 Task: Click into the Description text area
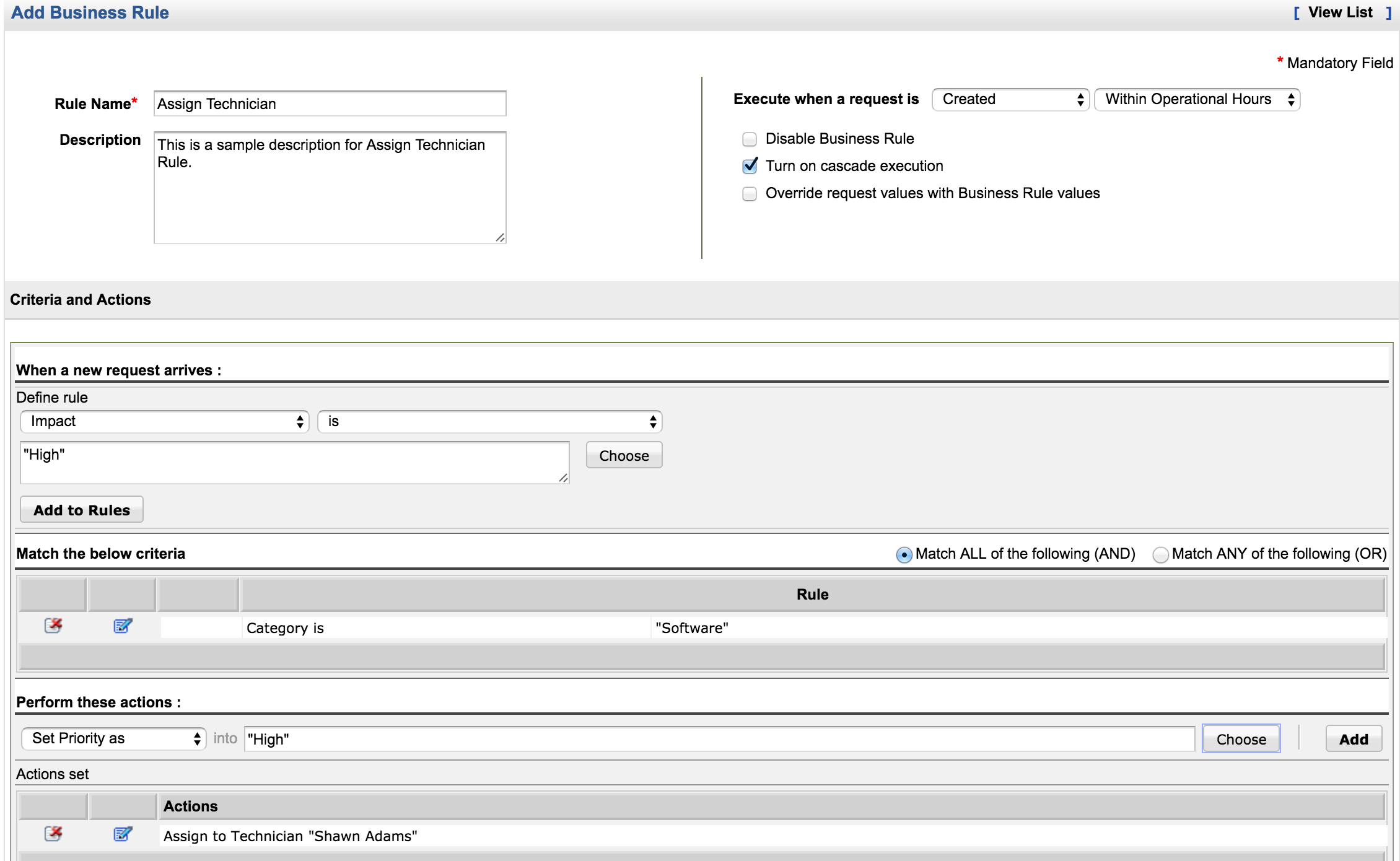click(x=330, y=187)
